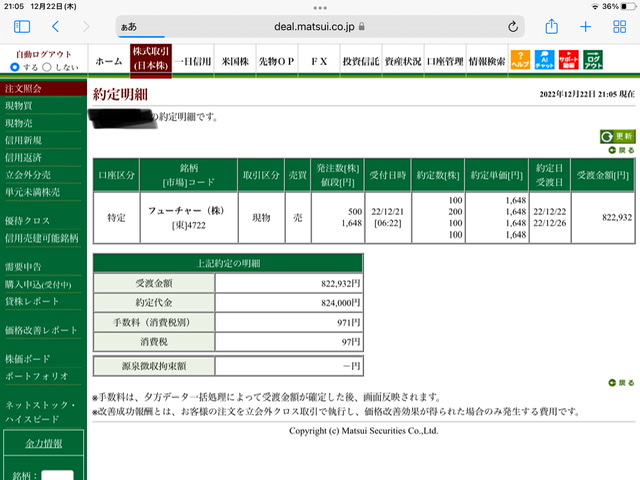Go back with Safari back arrow
Viewport: 640px width, 480px height.
(x=56, y=27)
